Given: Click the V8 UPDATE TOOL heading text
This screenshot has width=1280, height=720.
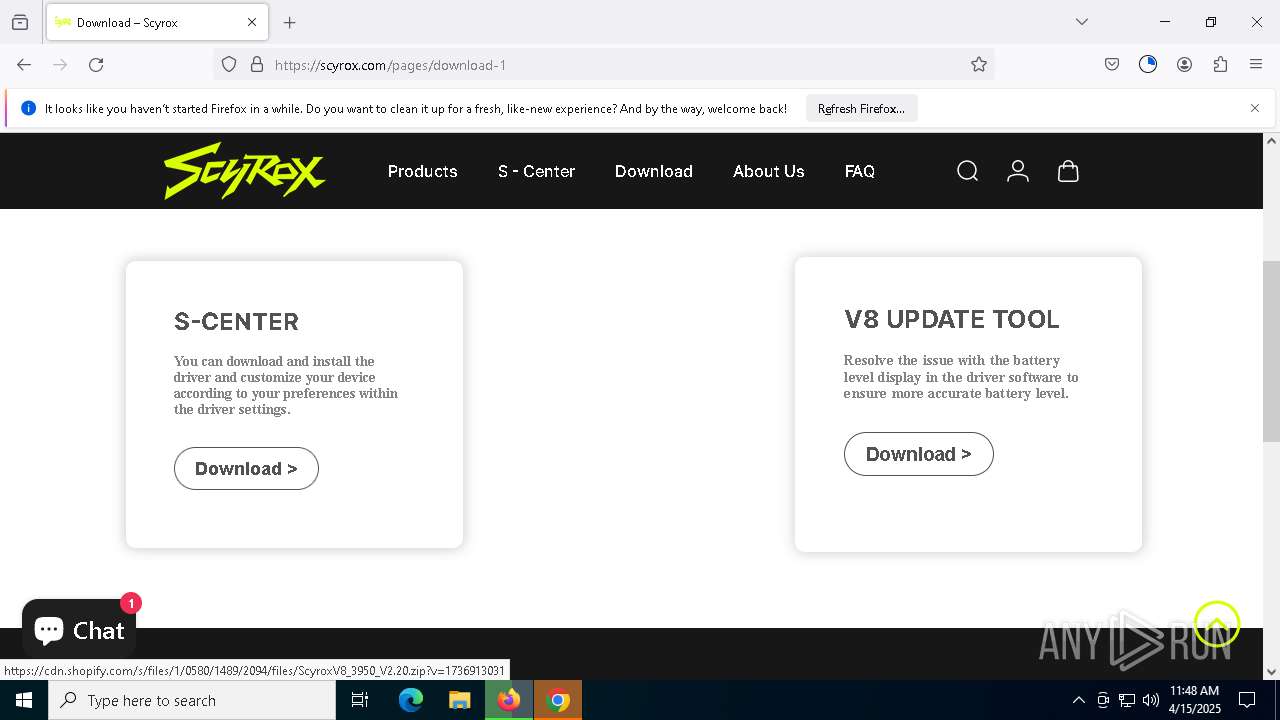Looking at the screenshot, I should [952, 319].
